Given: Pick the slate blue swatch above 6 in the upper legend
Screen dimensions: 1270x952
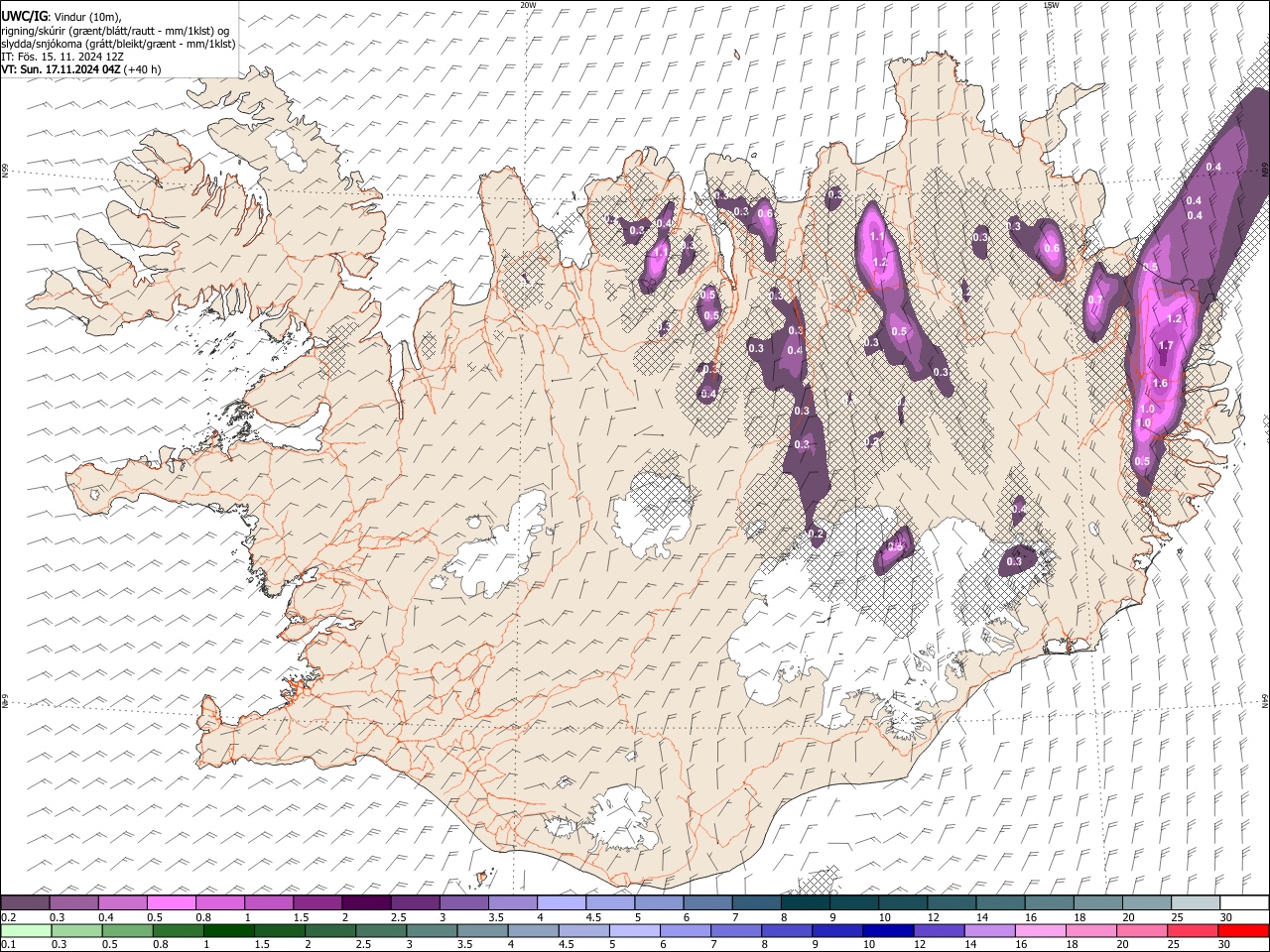Looking at the screenshot, I should (x=707, y=902).
